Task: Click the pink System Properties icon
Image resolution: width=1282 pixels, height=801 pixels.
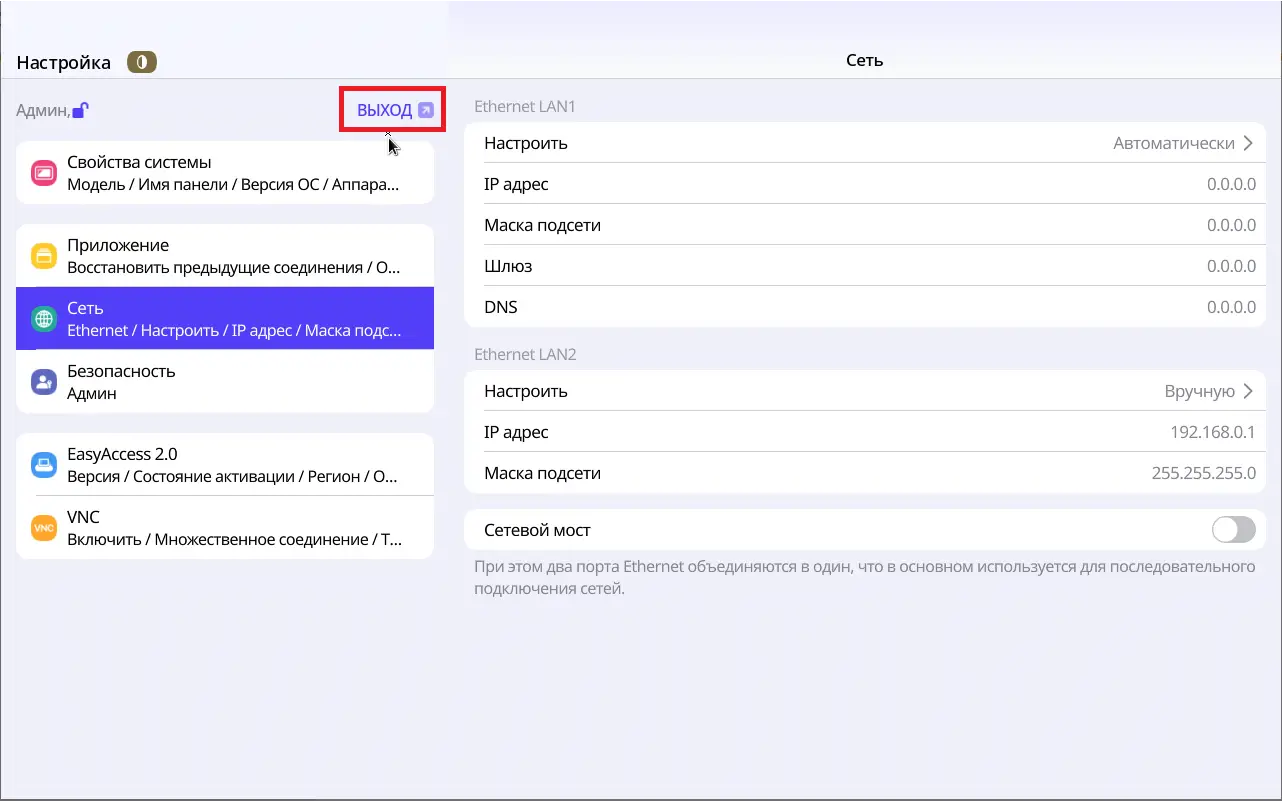Action: coord(43,173)
